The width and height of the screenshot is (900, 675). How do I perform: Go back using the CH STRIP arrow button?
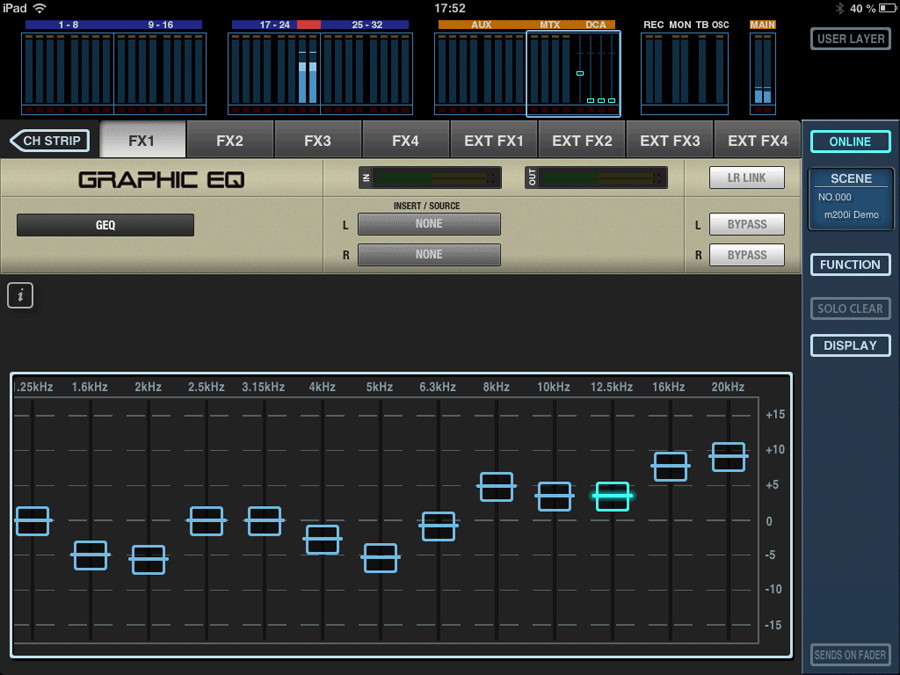tap(50, 141)
